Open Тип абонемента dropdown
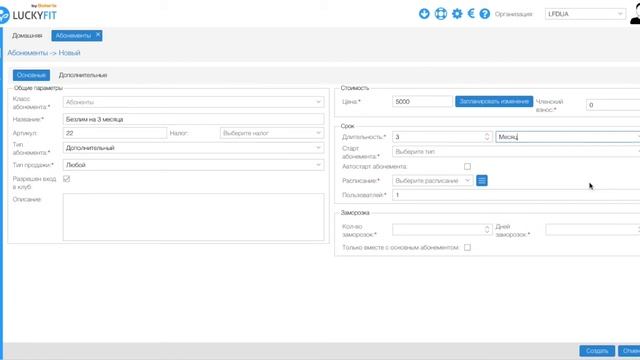This screenshot has width=640, height=360. click(x=193, y=148)
